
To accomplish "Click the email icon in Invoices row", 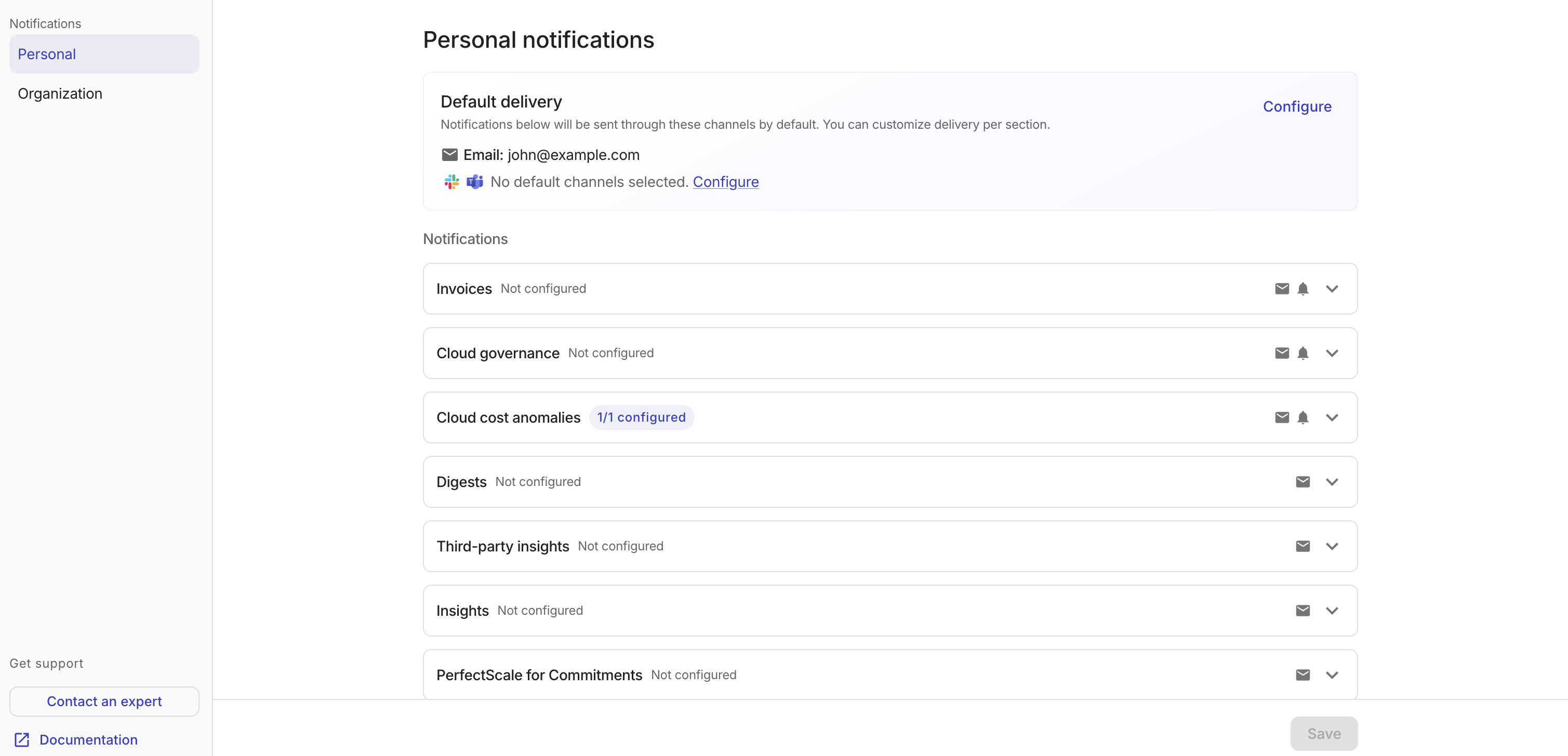I will (1282, 288).
